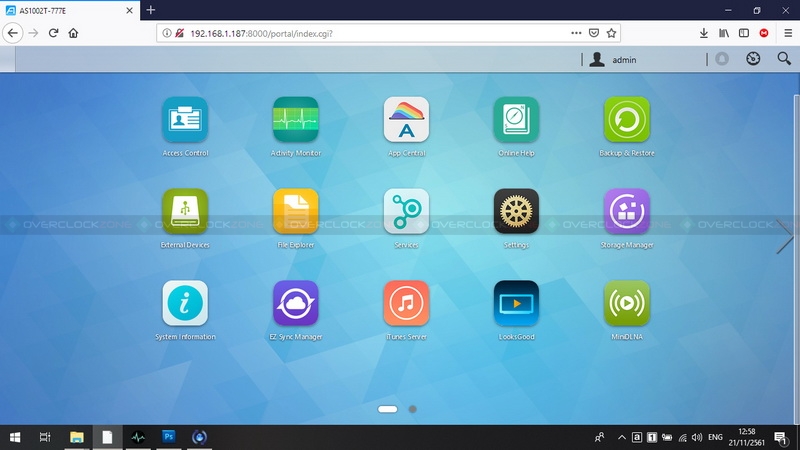Screen dimensions: 800x450
Task: Open page actions three-dot menu
Action: pyautogui.click(x=576, y=33)
